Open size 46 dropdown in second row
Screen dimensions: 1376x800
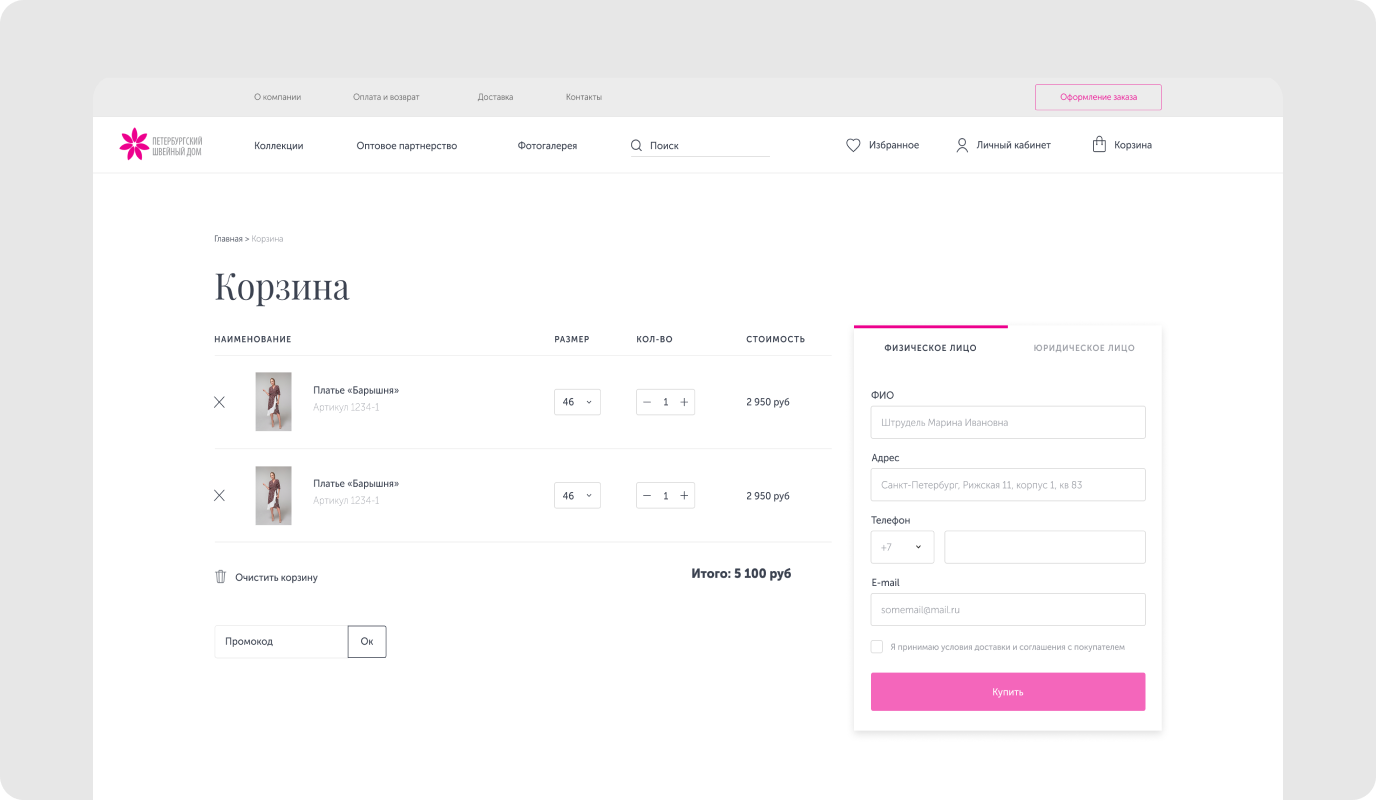[x=577, y=495]
